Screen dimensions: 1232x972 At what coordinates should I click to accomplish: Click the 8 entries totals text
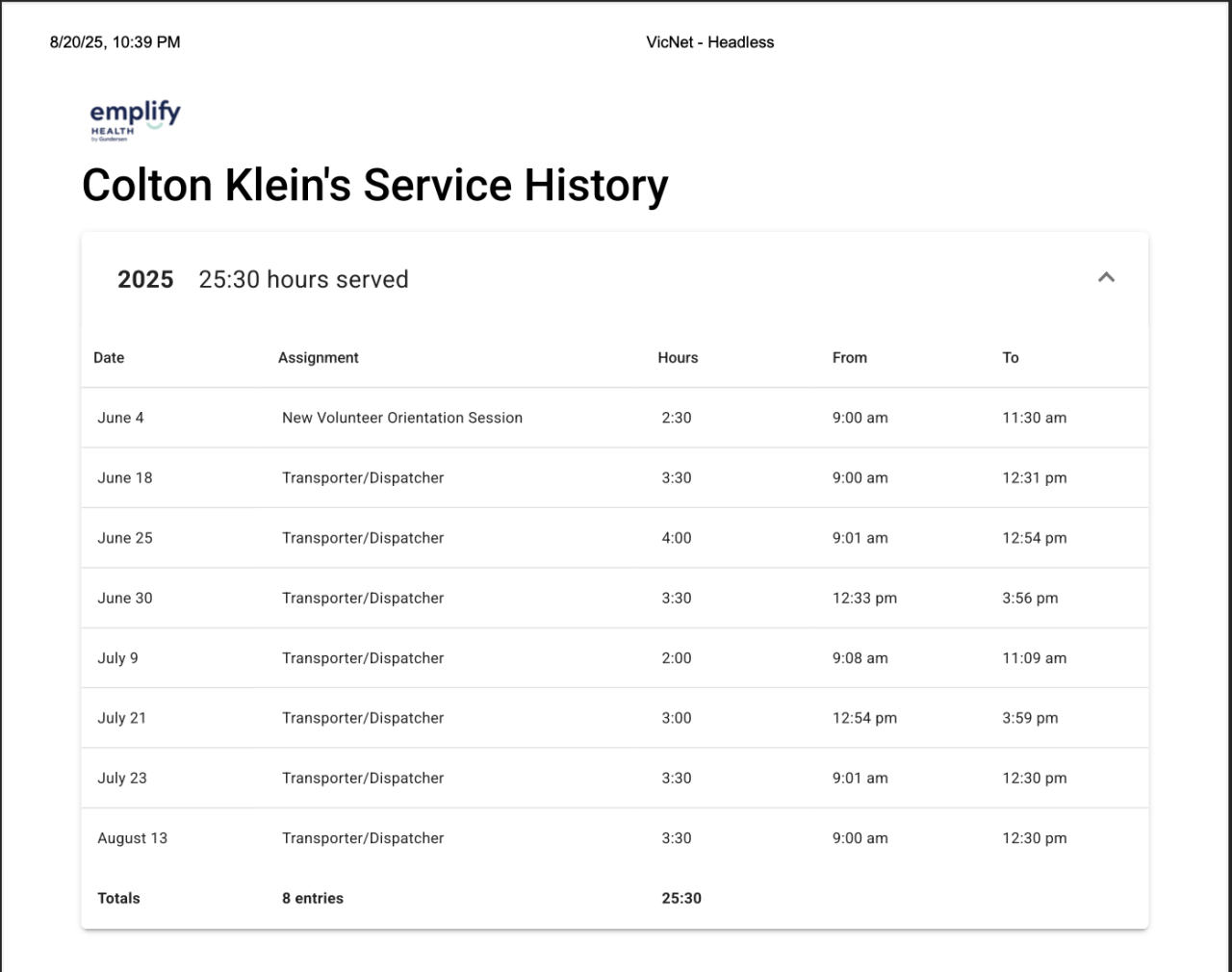[312, 899]
